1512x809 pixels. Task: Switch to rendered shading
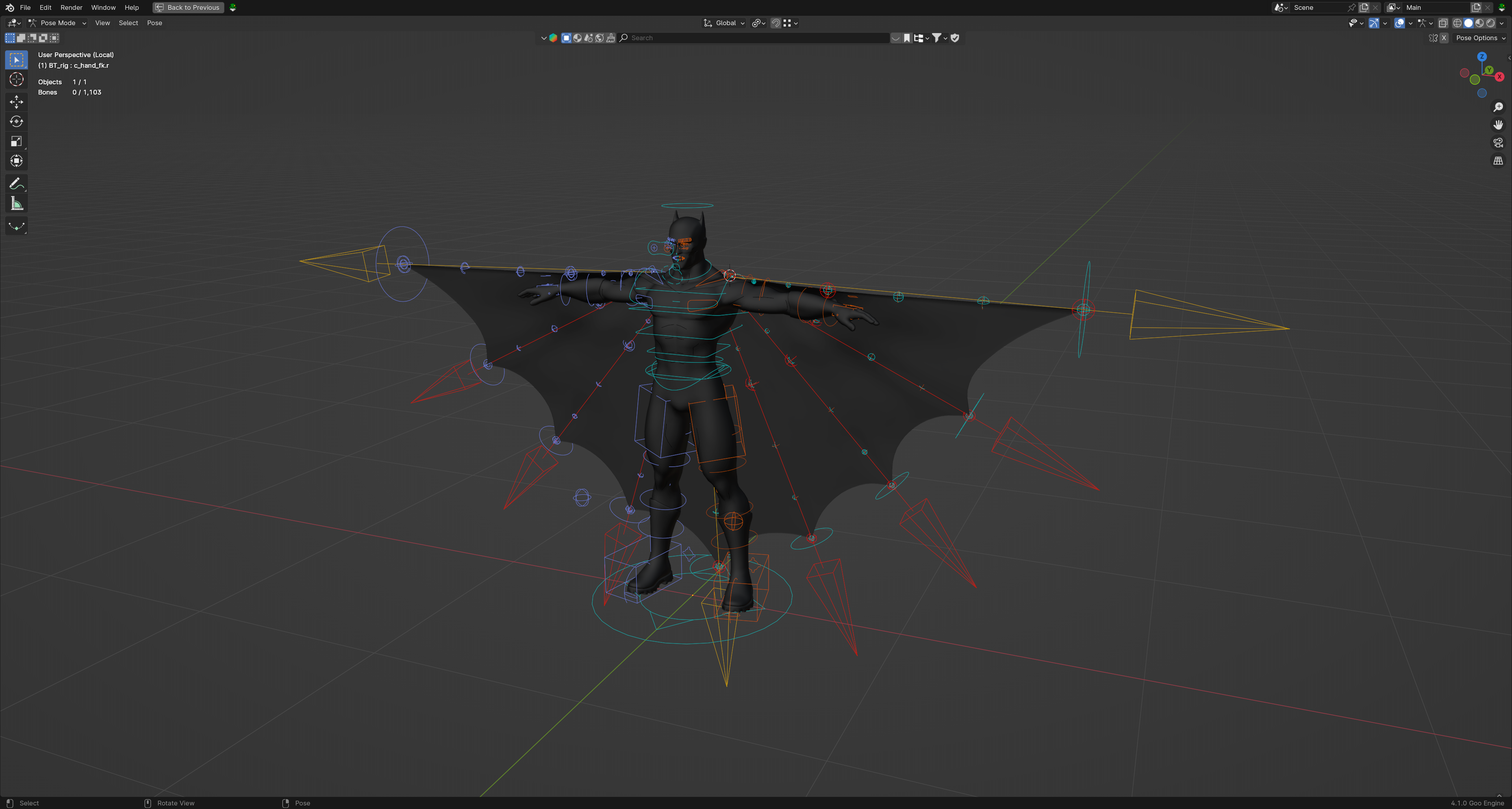pyautogui.click(x=1490, y=23)
